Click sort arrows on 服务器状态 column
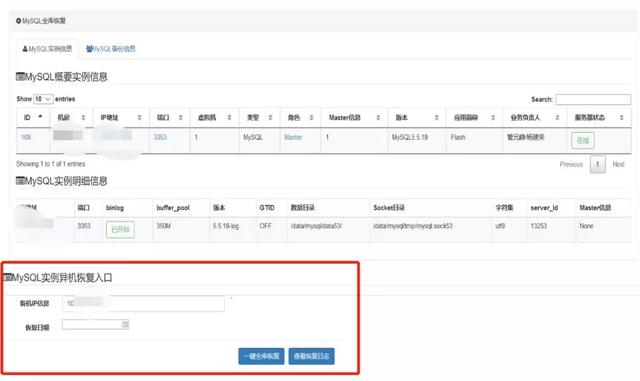The width and height of the screenshot is (640, 381). pyautogui.click(x=622, y=118)
